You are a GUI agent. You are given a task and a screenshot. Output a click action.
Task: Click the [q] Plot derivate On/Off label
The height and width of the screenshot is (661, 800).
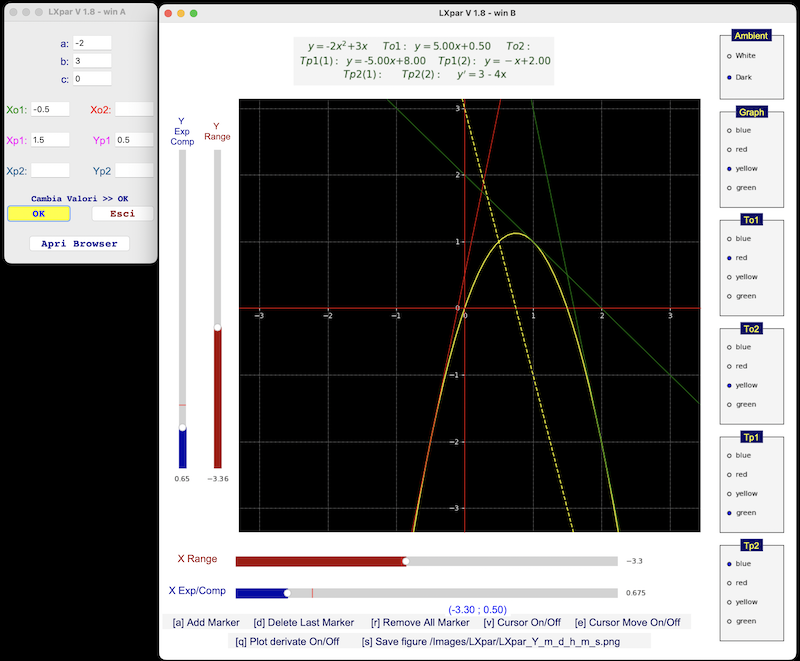pos(287,642)
